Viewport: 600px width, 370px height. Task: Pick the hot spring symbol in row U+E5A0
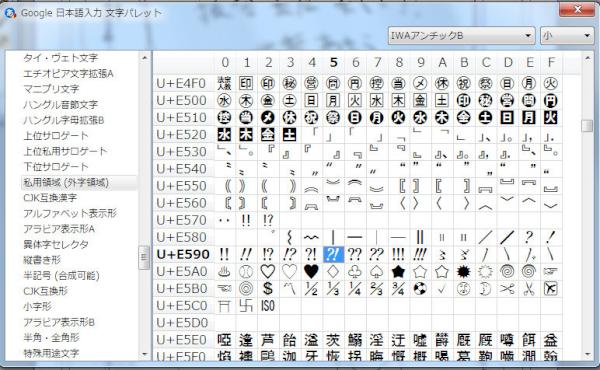(224, 272)
